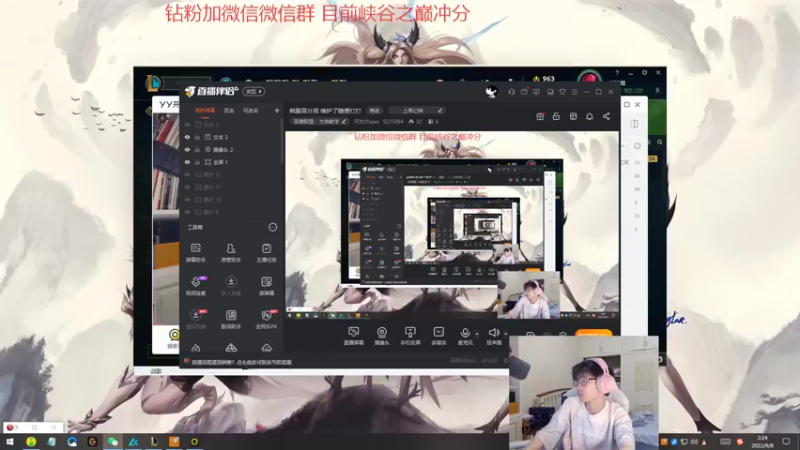Open the mail messages icon in title bar
This screenshot has height=450, width=800.
[524, 92]
